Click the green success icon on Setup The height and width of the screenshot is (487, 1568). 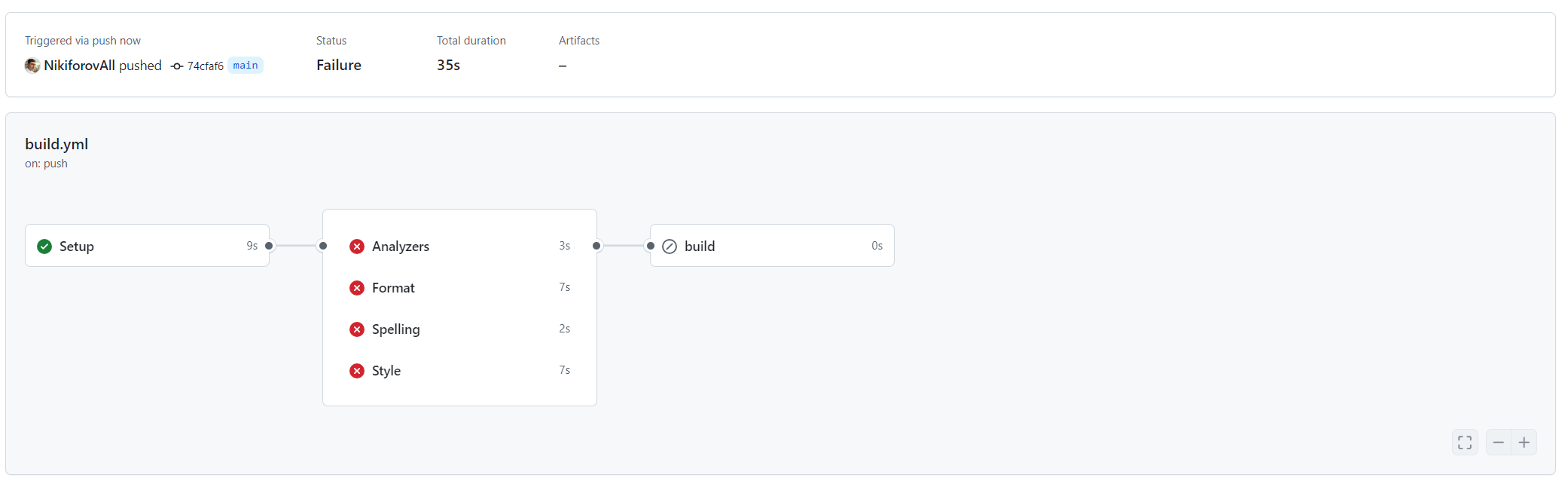pyautogui.click(x=44, y=247)
